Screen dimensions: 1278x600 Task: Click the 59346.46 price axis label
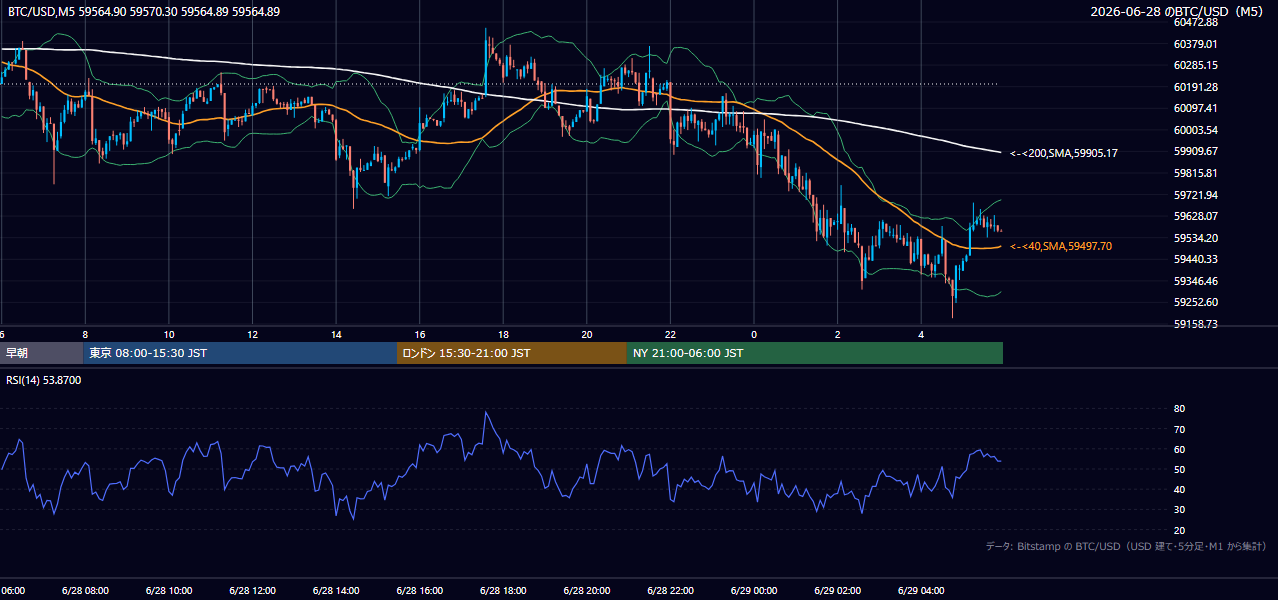[1195, 281]
